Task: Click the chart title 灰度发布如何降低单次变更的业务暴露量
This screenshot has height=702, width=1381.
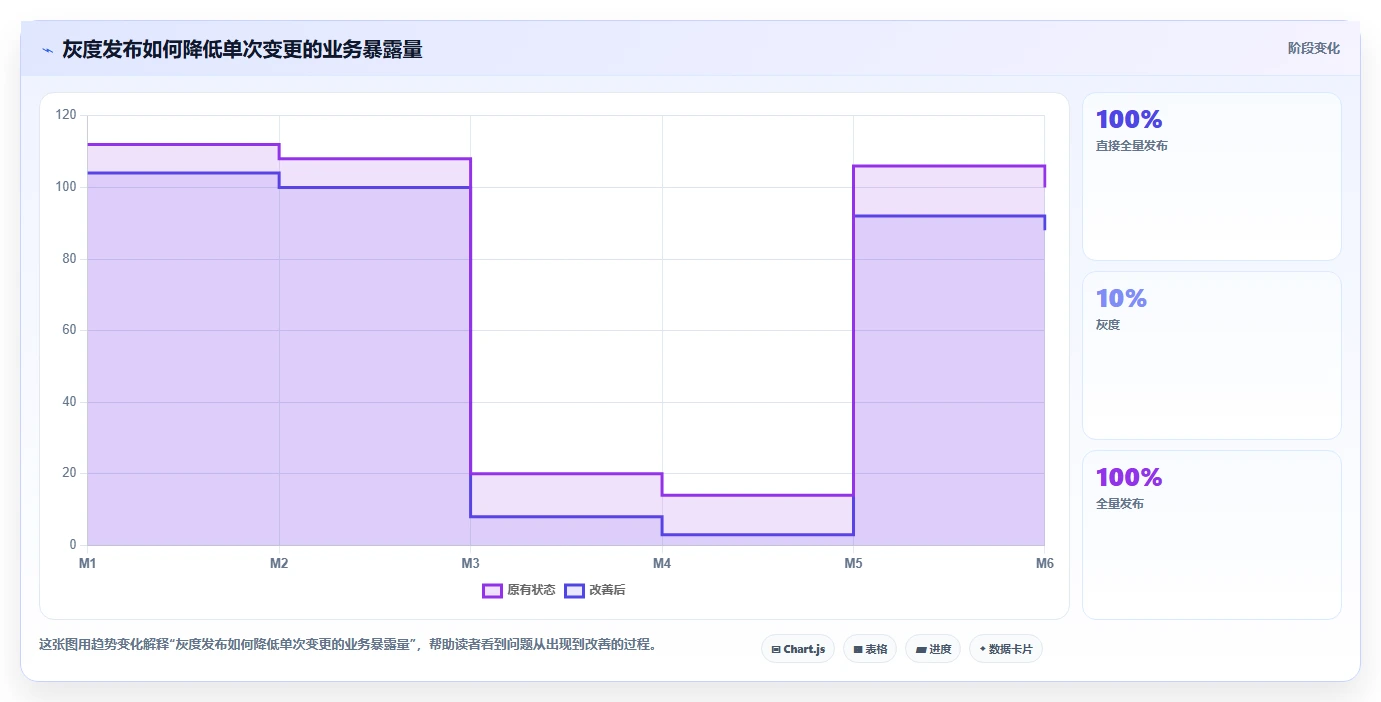Action: pos(242,50)
